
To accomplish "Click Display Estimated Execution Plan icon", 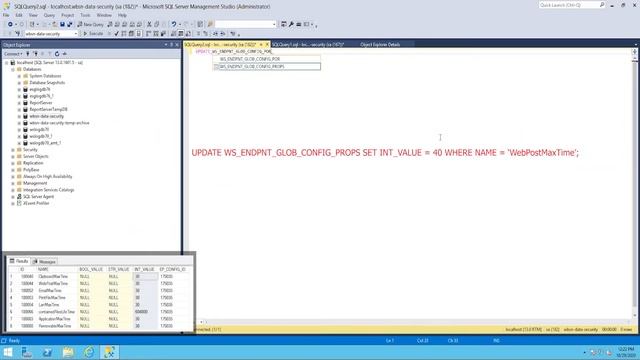I will (124, 34).
